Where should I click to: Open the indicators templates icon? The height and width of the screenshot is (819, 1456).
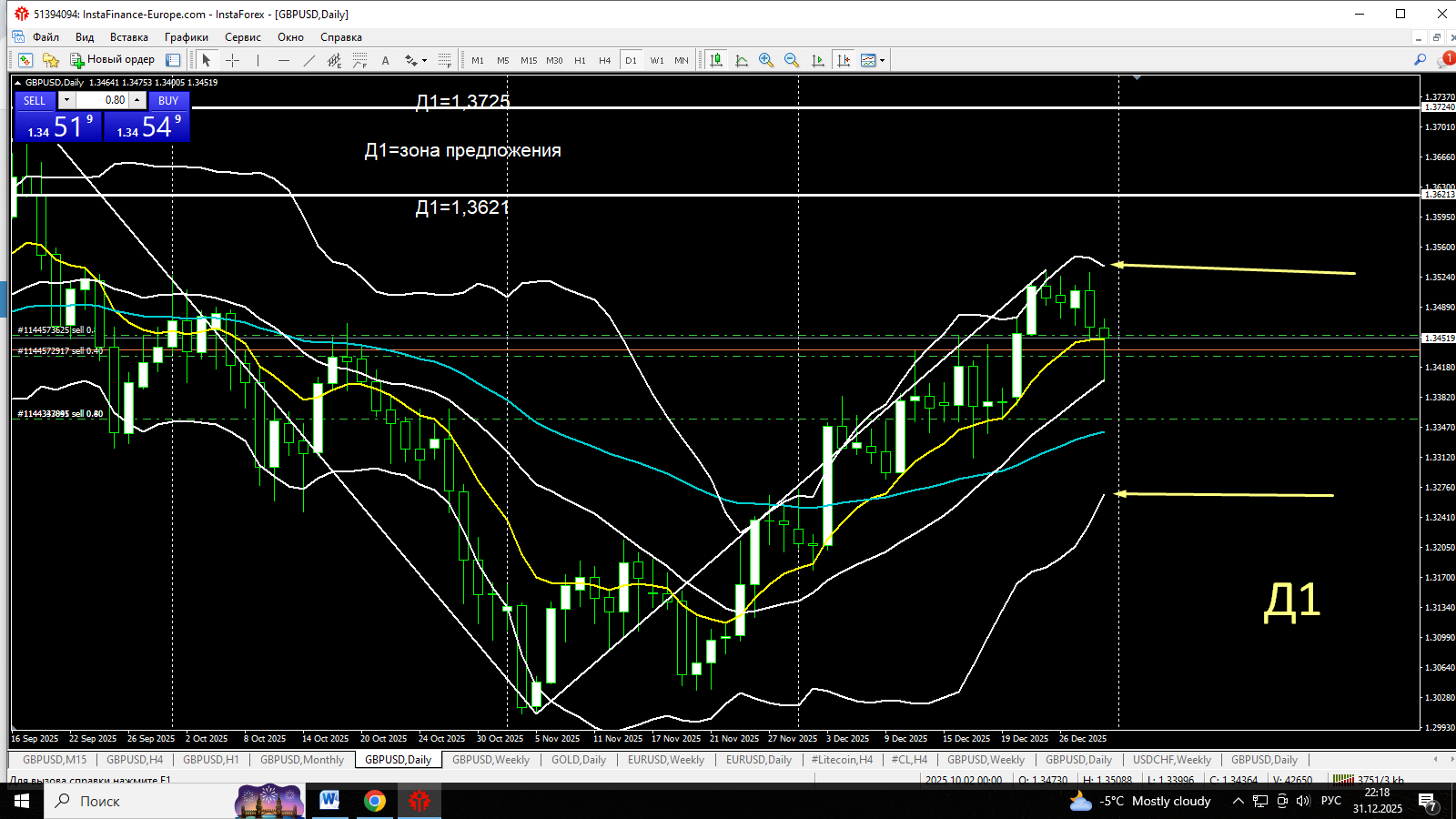868,60
